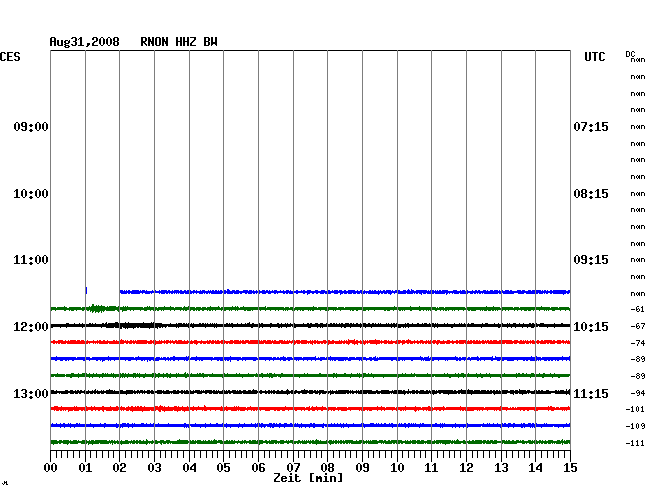Click the DC value -111
This screenshot has height=494, width=650.
(635, 443)
